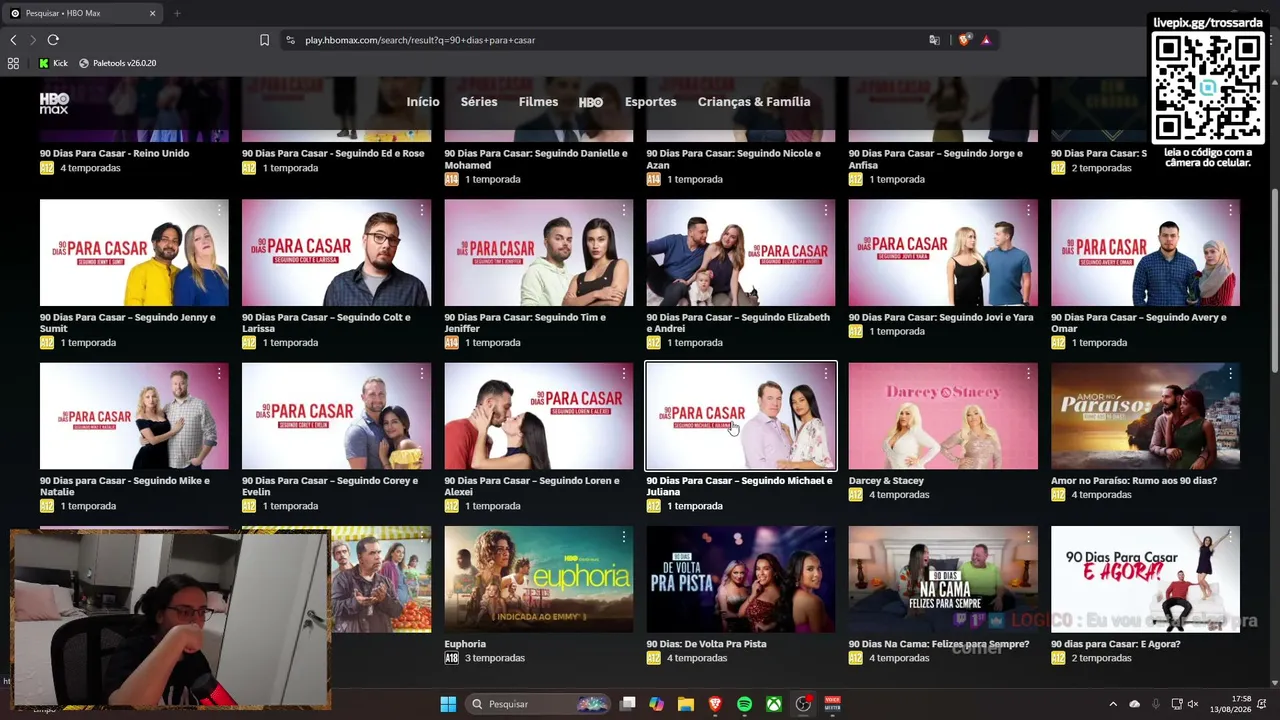Open the Kick bookmark
Image resolution: width=1280 pixels, height=720 pixels.
click(53, 63)
